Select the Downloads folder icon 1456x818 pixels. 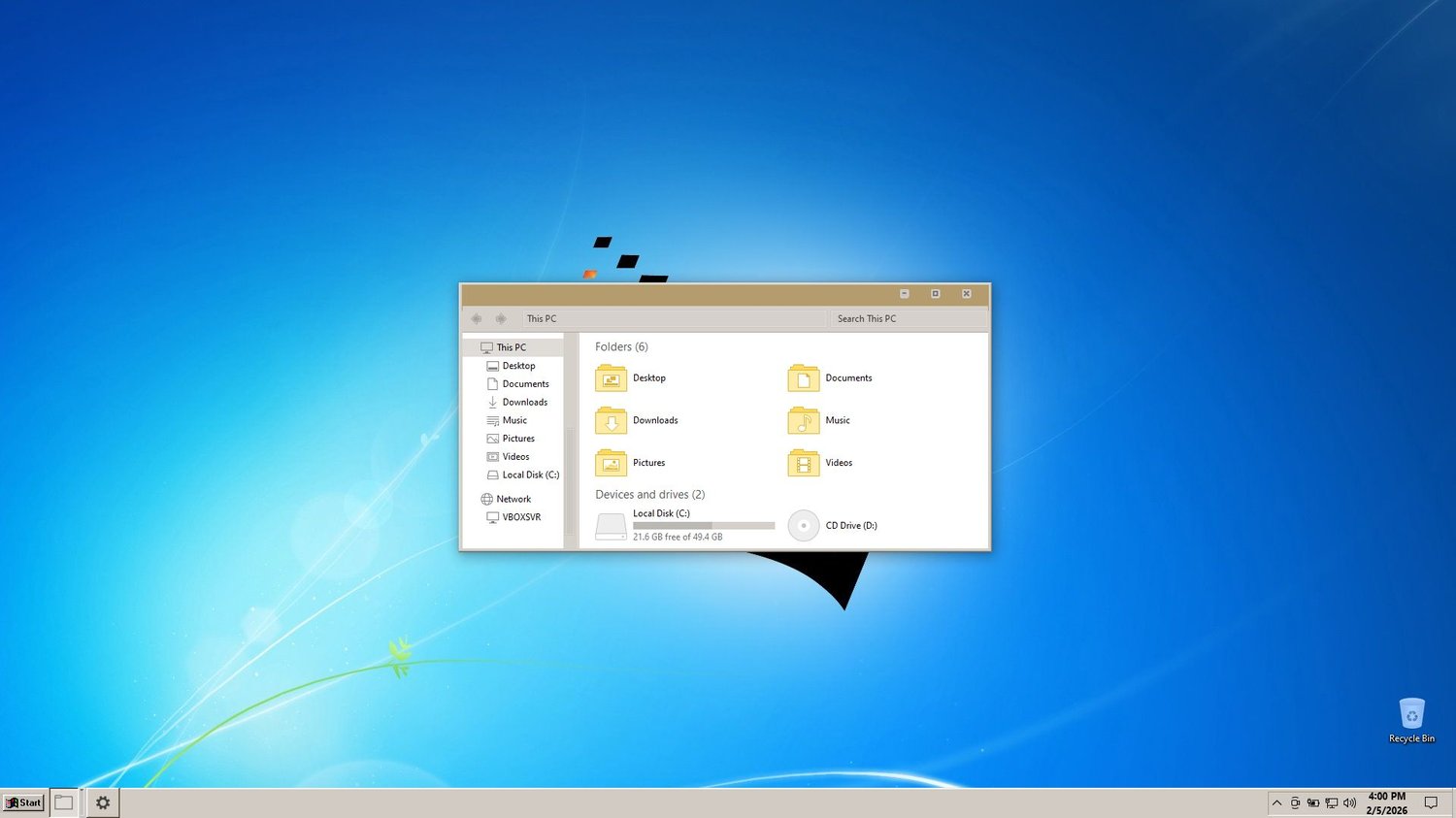[x=611, y=420]
